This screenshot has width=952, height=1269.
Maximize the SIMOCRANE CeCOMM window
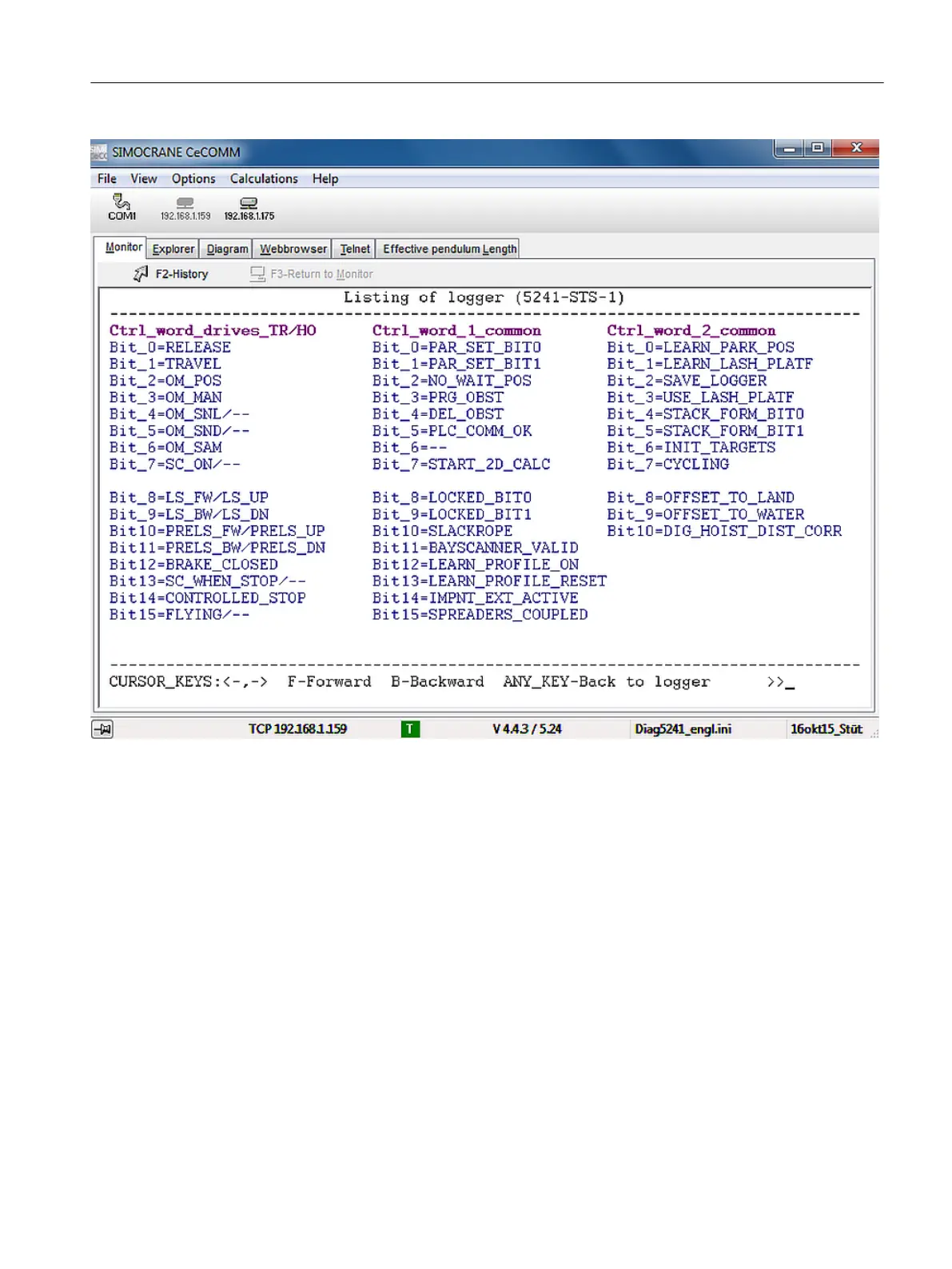pyautogui.click(x=818, y=149)
